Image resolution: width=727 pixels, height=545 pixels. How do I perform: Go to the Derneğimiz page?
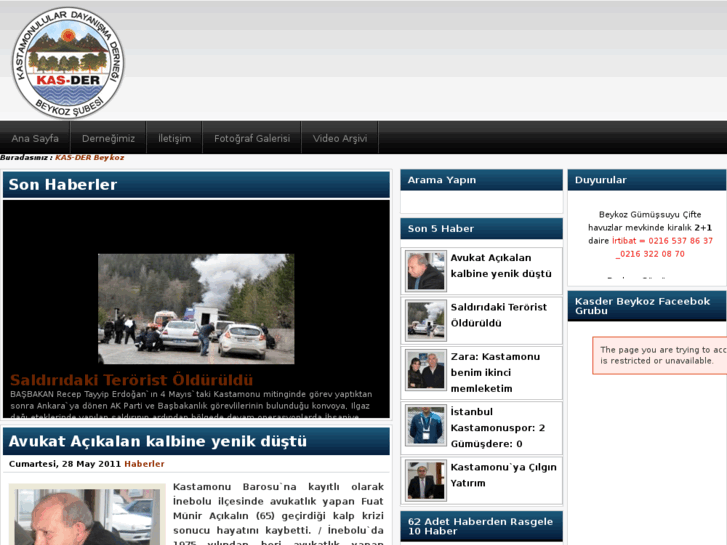(x=108, y=138)
